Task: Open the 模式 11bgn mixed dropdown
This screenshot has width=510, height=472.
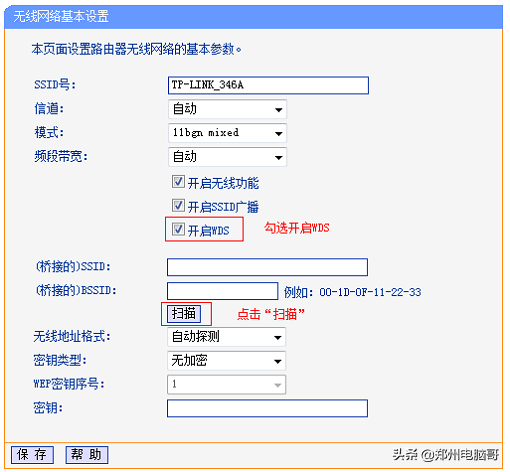Action: click(x=227, y=133)
